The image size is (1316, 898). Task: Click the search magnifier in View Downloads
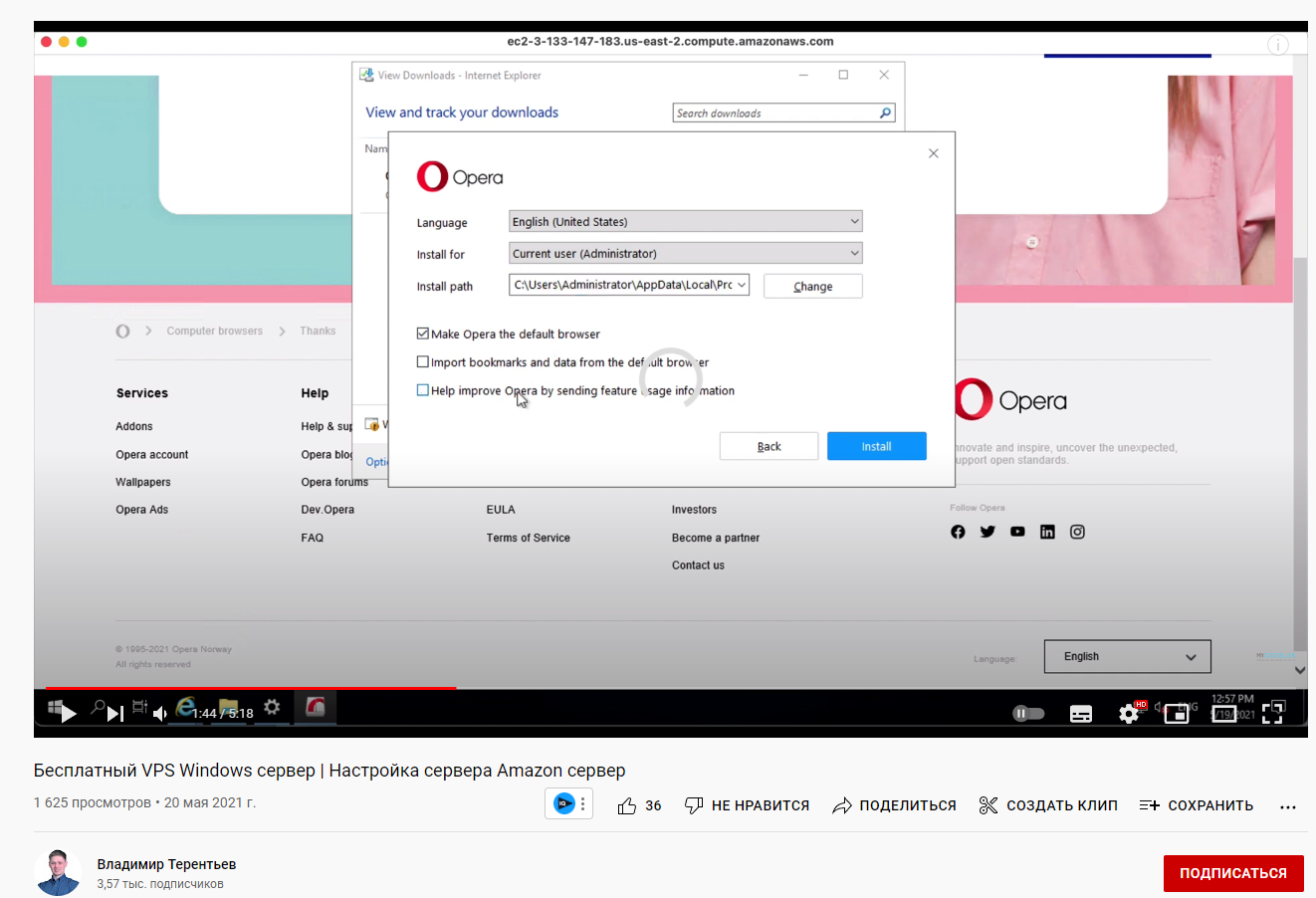pyautogui.click(x=885, y=113)
